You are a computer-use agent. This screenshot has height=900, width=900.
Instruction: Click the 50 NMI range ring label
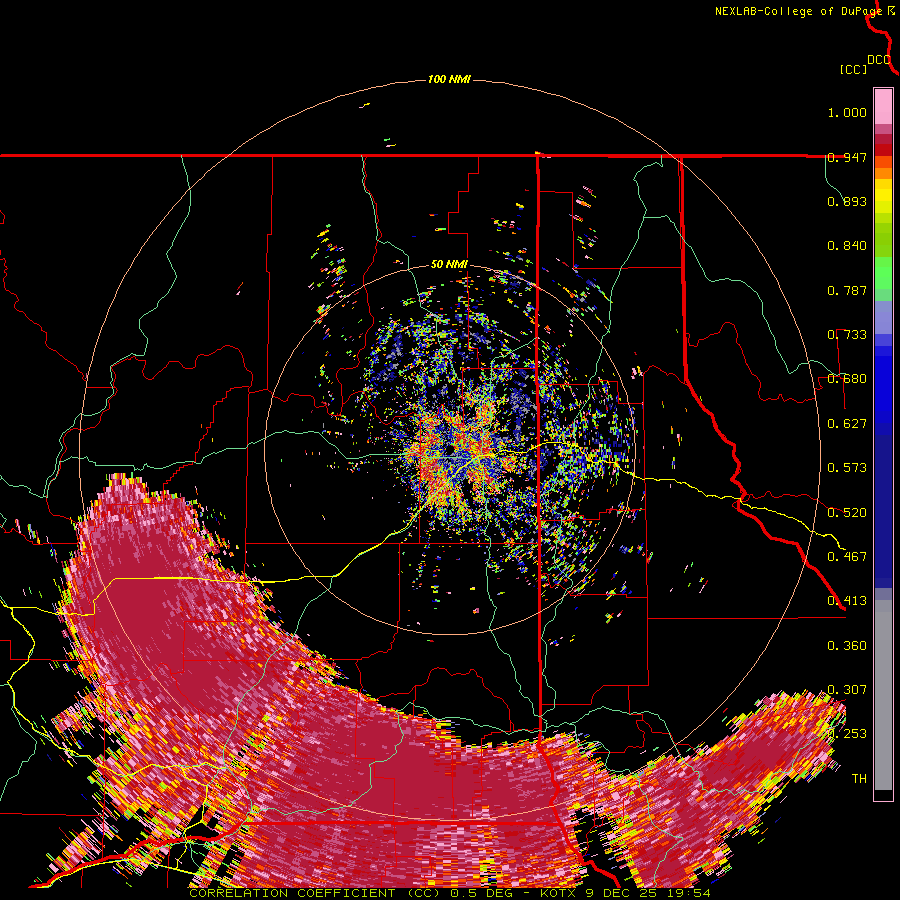(x=449, y=264)
